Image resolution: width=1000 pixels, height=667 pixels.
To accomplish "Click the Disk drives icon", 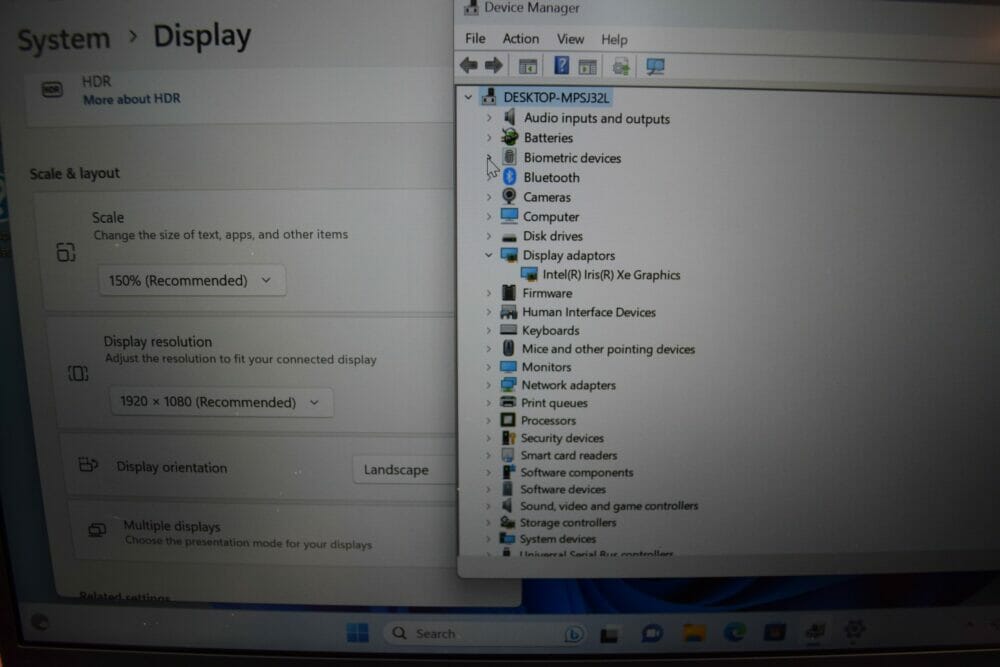I will tap(509, 237).
